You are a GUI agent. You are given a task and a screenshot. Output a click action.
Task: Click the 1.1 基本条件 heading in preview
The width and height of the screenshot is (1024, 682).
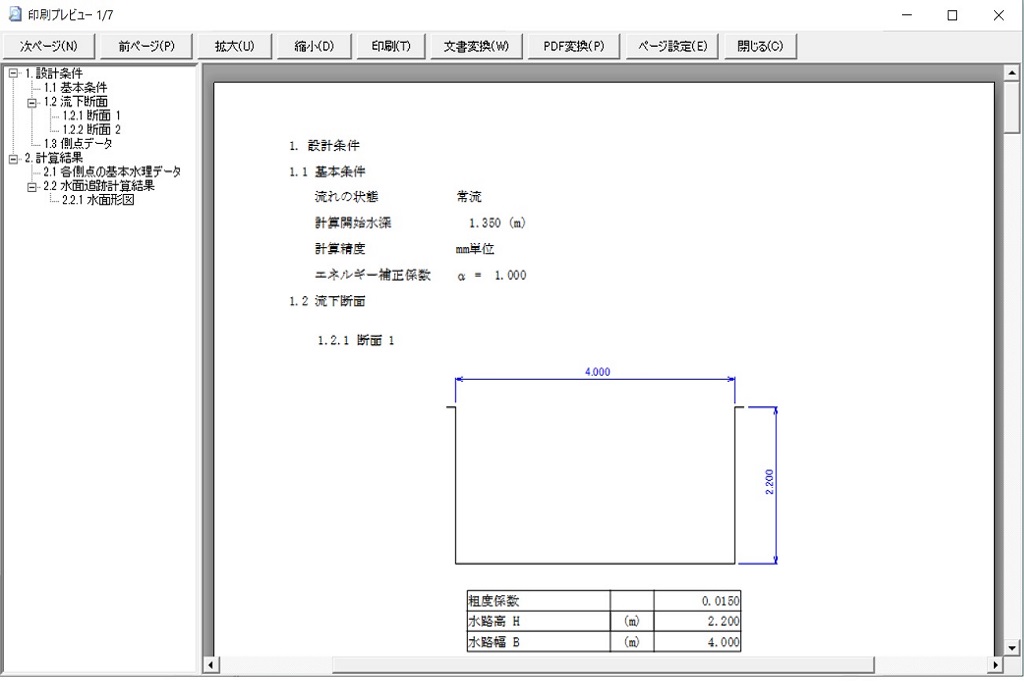pos(327,172)
